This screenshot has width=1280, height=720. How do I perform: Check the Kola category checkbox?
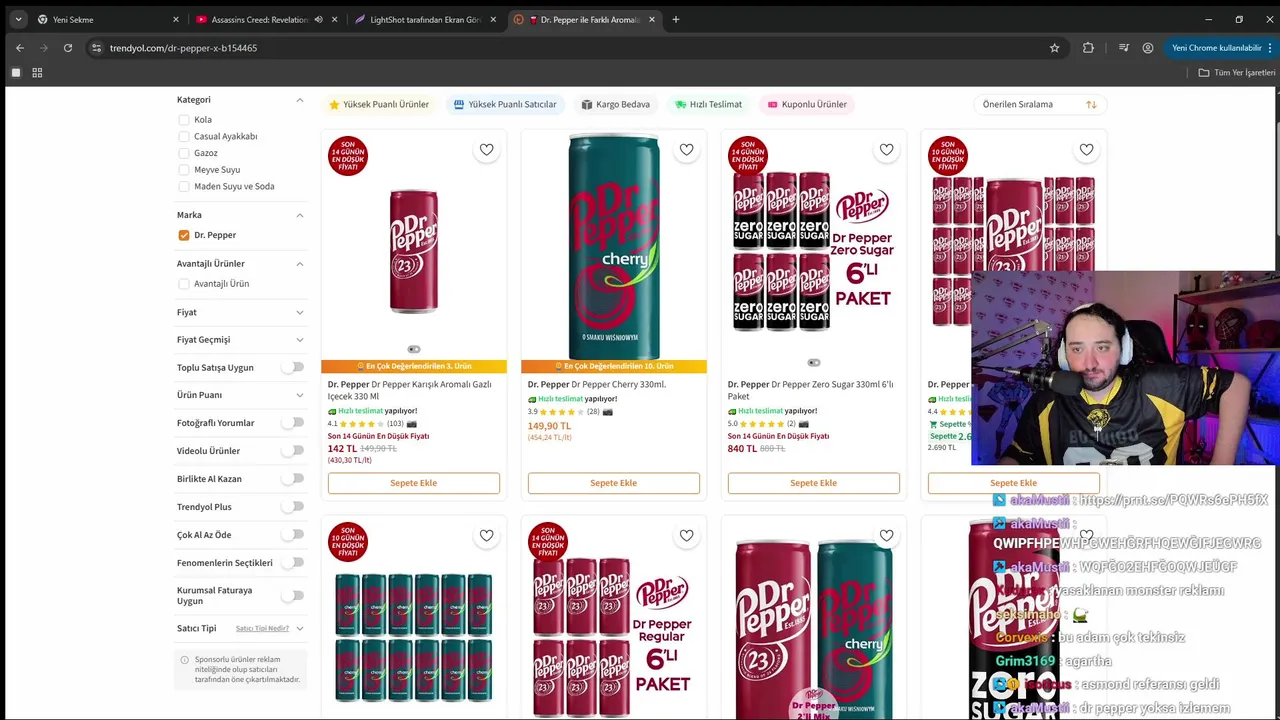click(184, 120)
